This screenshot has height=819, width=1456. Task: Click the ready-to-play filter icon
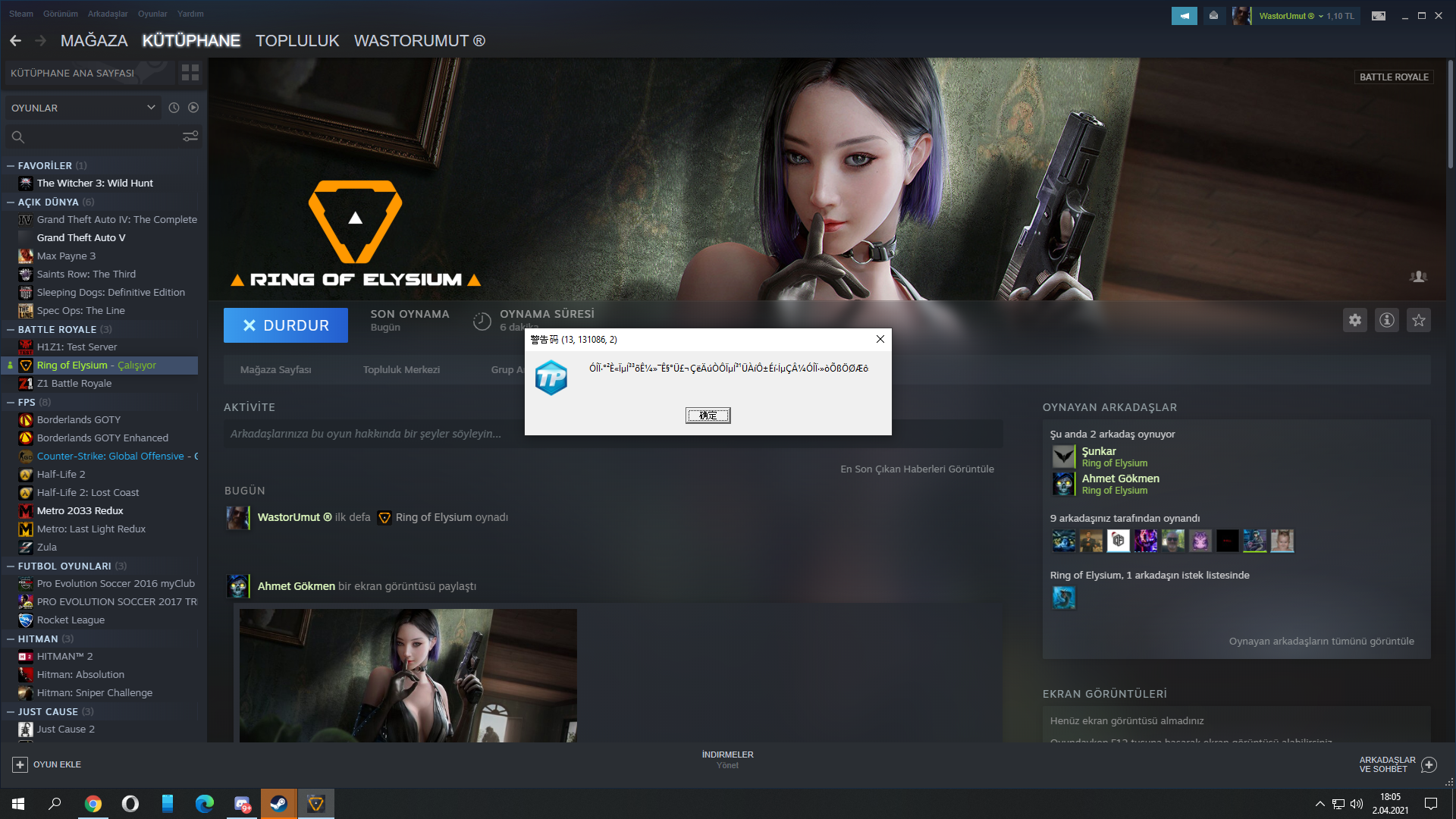193,108
